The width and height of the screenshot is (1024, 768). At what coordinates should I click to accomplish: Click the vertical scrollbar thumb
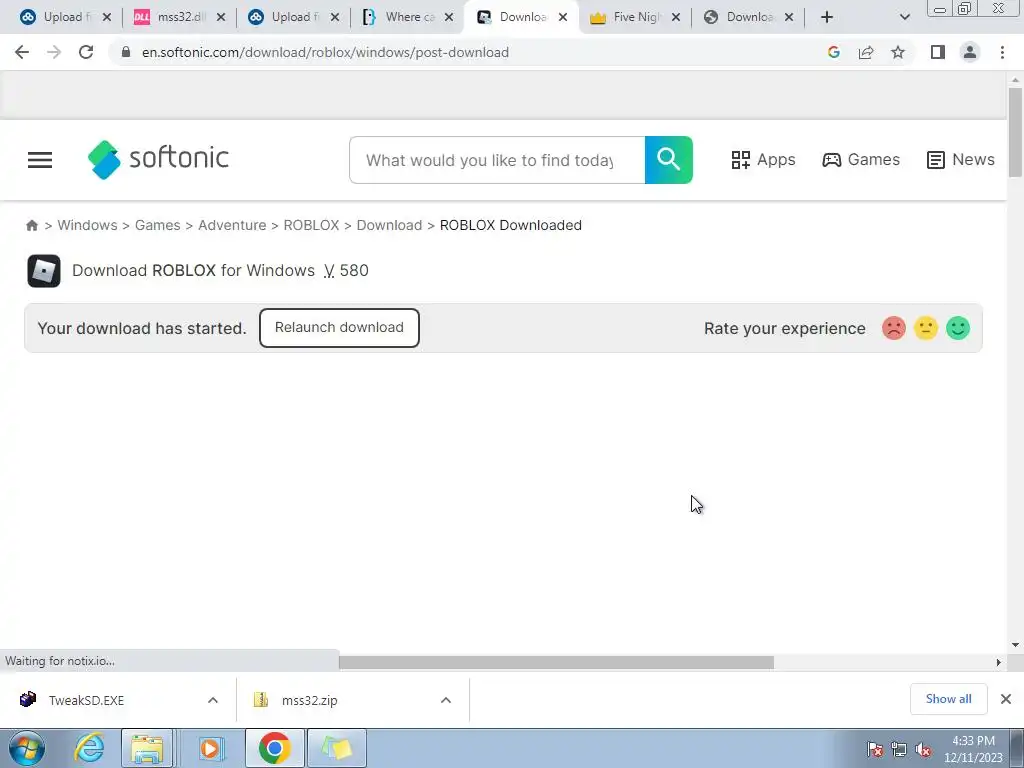[x=1015, y=132]
